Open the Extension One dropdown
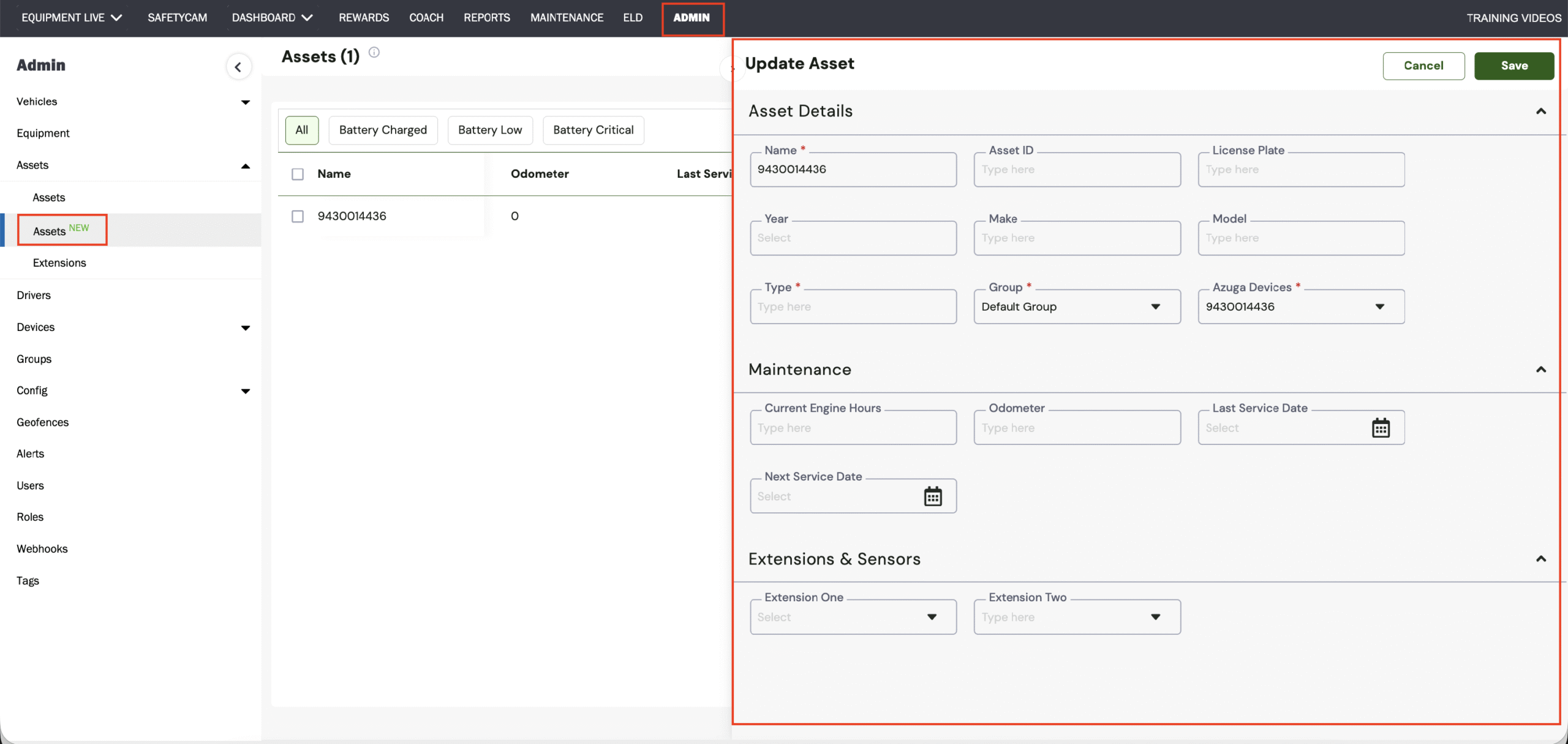Viewport: 1568px width, 744px height. tap(932, 617)
